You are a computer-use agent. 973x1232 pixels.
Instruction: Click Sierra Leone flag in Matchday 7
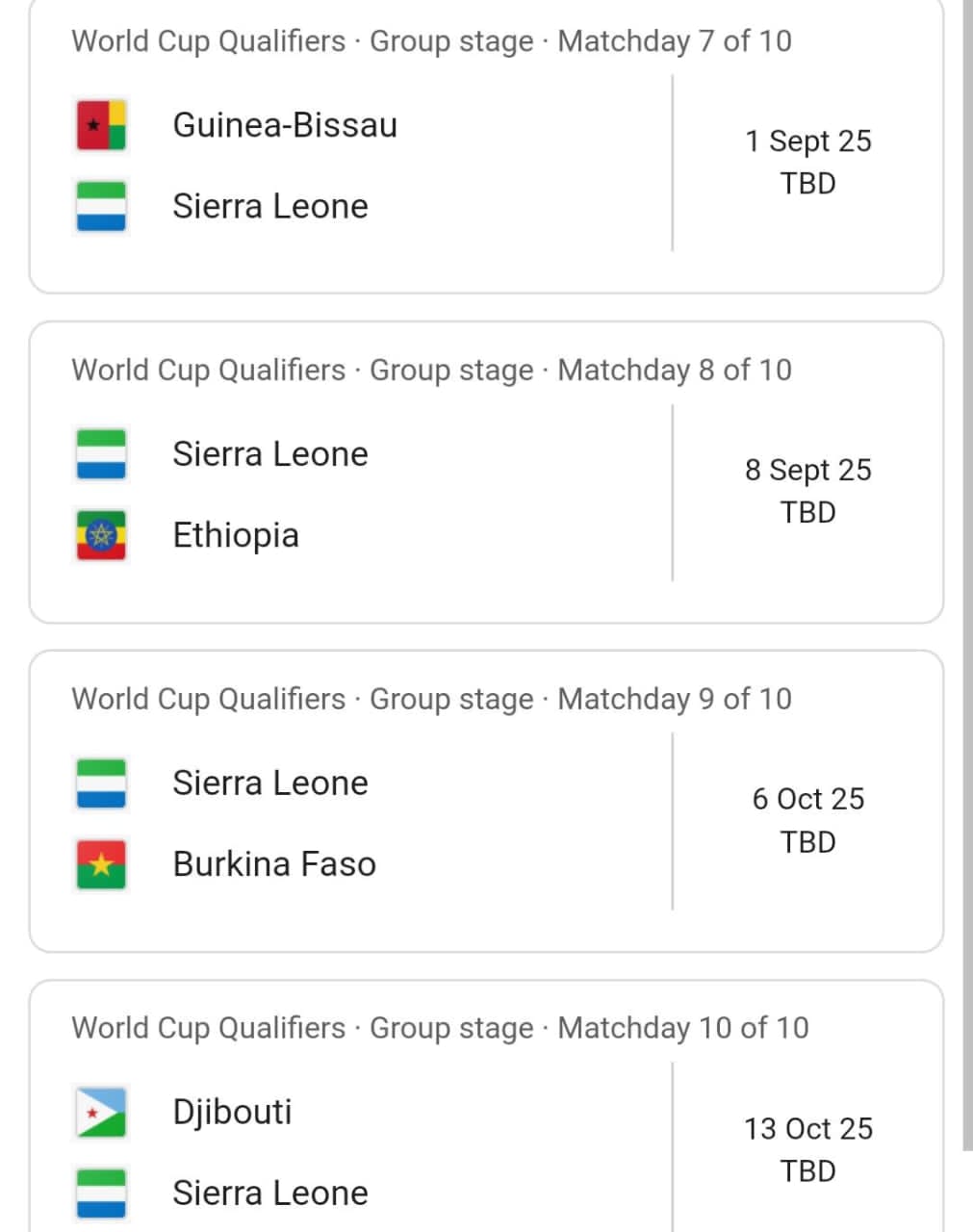pos(101,207)
